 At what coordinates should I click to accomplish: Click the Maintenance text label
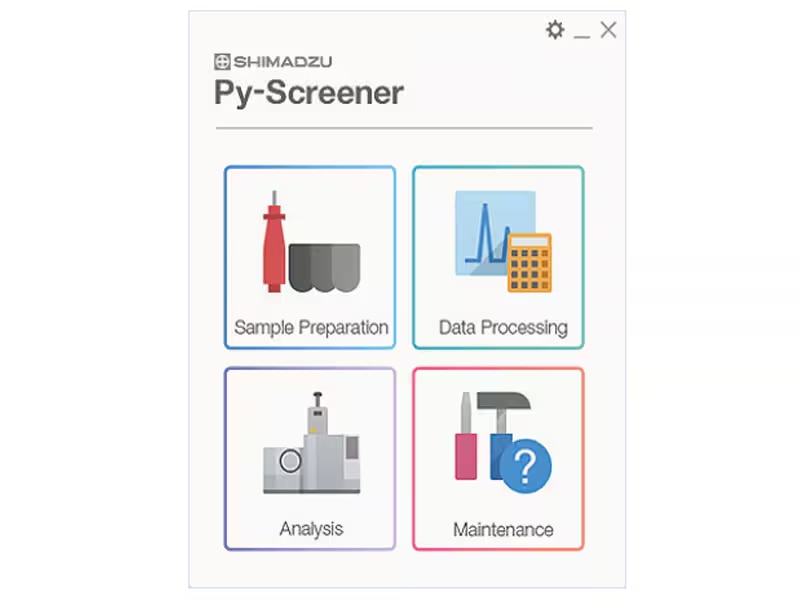503,530
